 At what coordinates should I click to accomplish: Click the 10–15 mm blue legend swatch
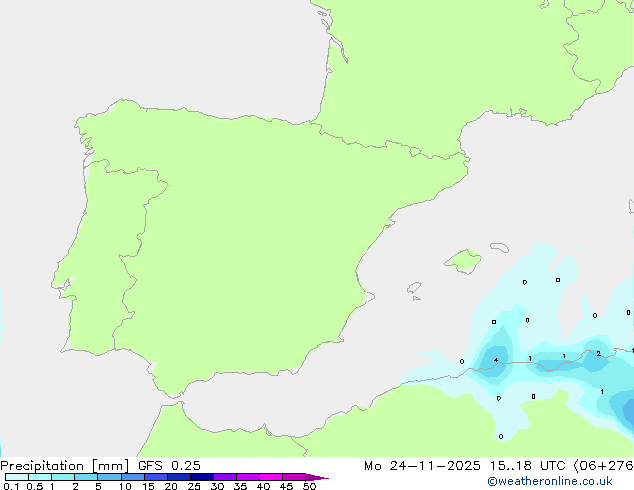133,477
